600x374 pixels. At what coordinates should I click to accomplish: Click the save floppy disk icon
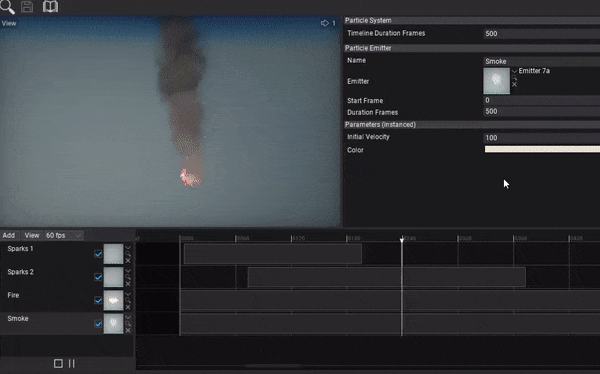pos(27,7)
